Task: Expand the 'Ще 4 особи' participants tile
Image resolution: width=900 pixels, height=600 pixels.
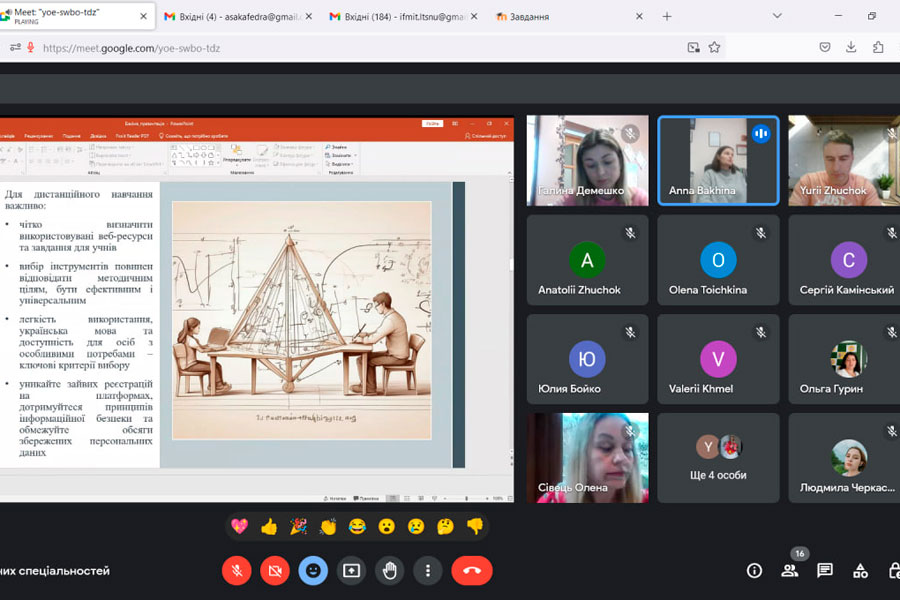Action: point(718,457)
